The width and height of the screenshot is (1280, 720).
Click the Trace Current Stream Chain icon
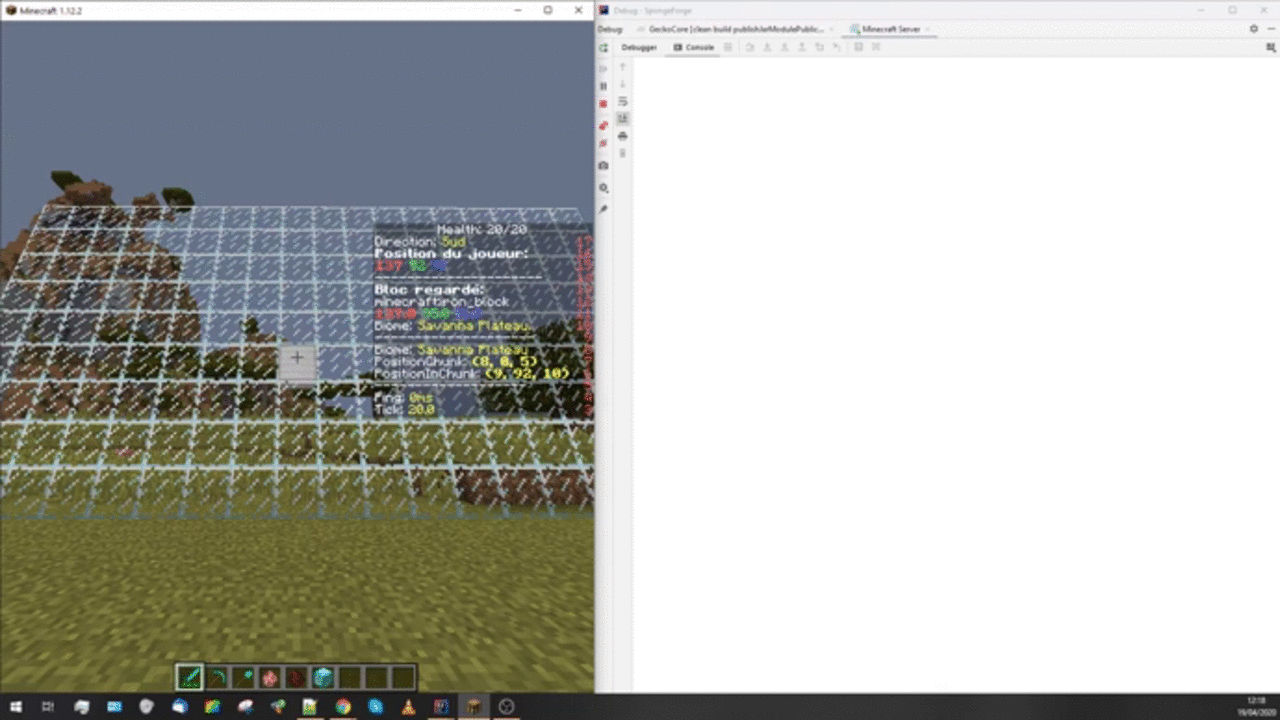[x=875, y=47]
